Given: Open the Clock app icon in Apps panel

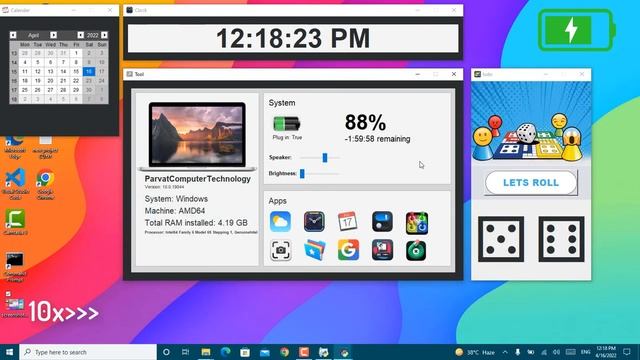Looking at the screenshot, I should point(314,222).
